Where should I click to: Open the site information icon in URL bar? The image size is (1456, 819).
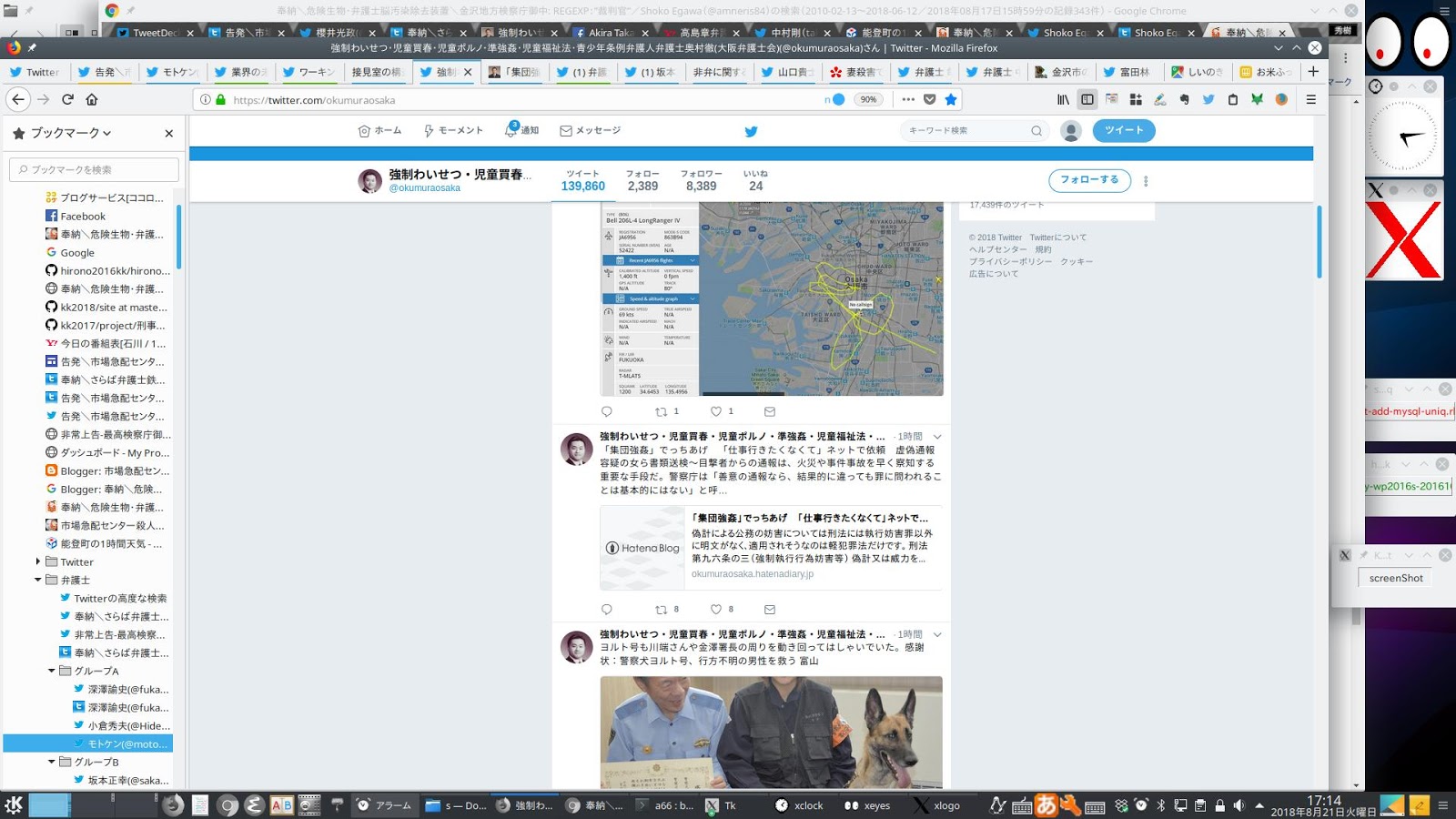[206, 99]
